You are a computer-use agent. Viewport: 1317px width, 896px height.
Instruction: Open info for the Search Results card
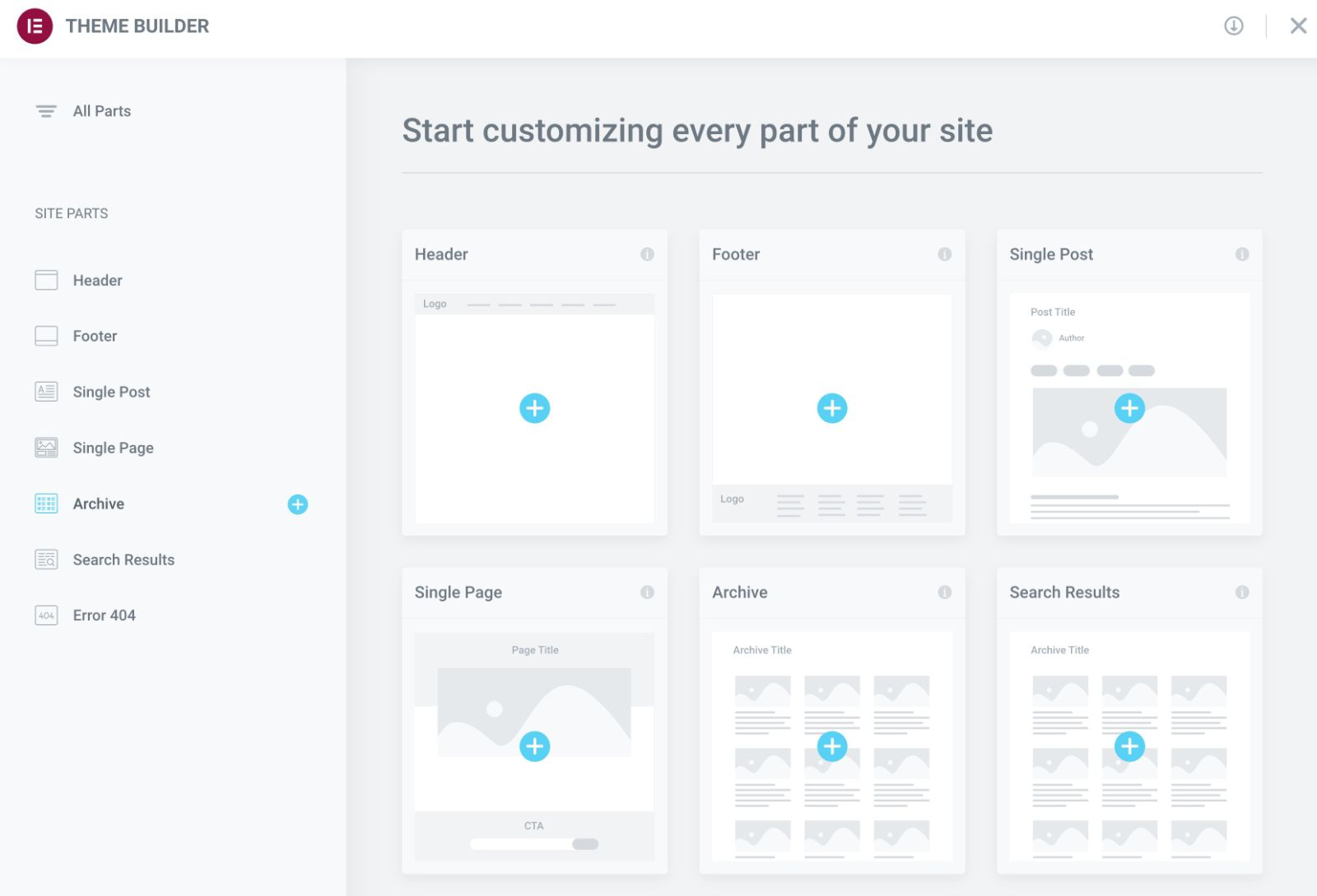pyautogui.click(x=1243, y=592)
